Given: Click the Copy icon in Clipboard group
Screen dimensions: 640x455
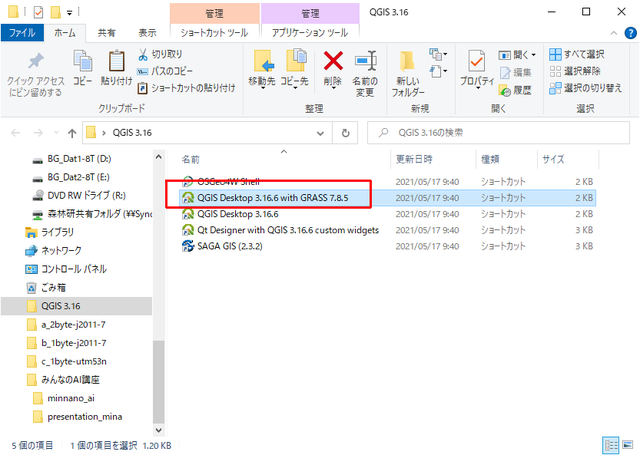Looking at the screenshot, I should 83,68.
